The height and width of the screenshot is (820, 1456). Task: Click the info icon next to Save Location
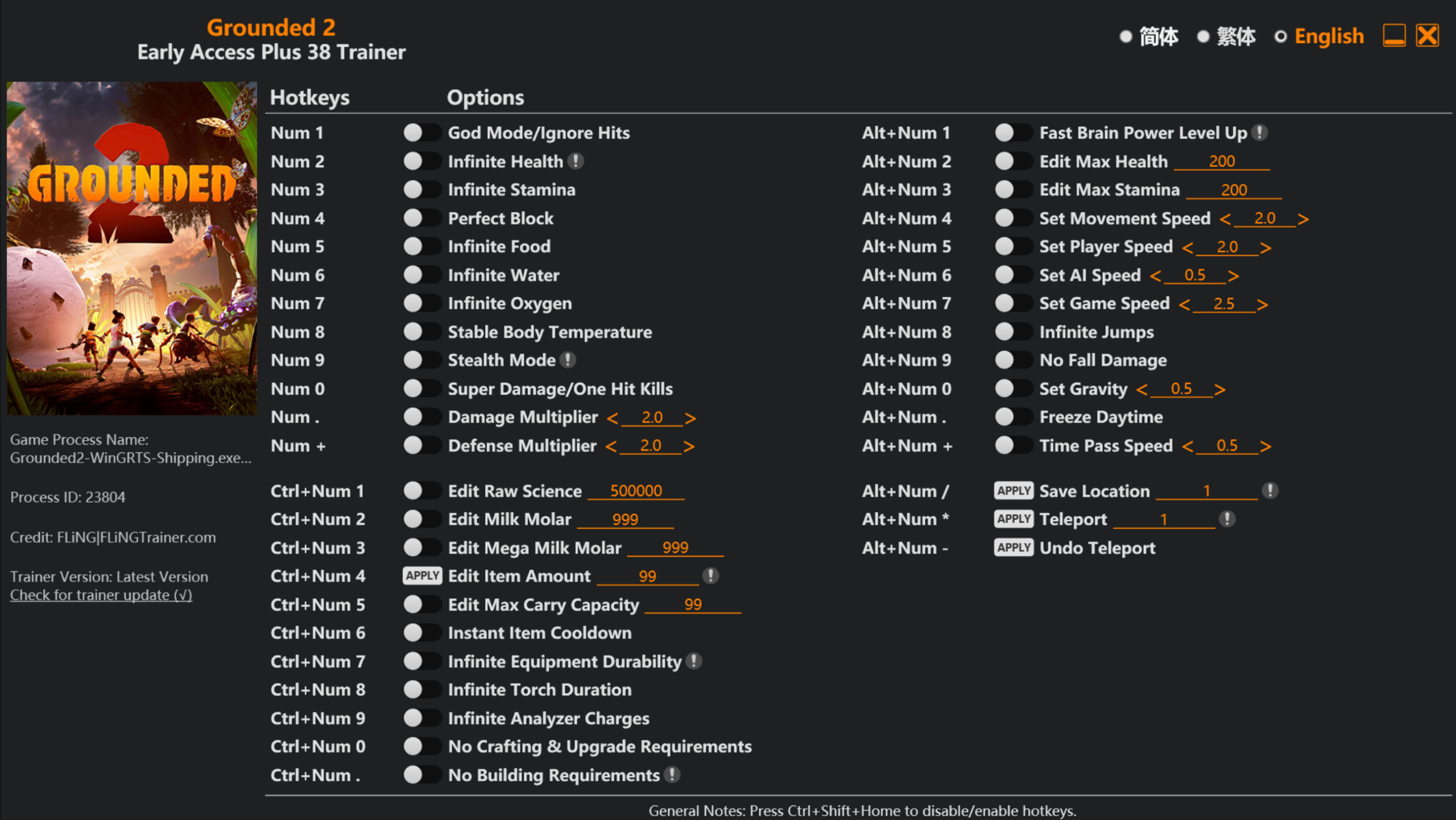point(1270,491)
